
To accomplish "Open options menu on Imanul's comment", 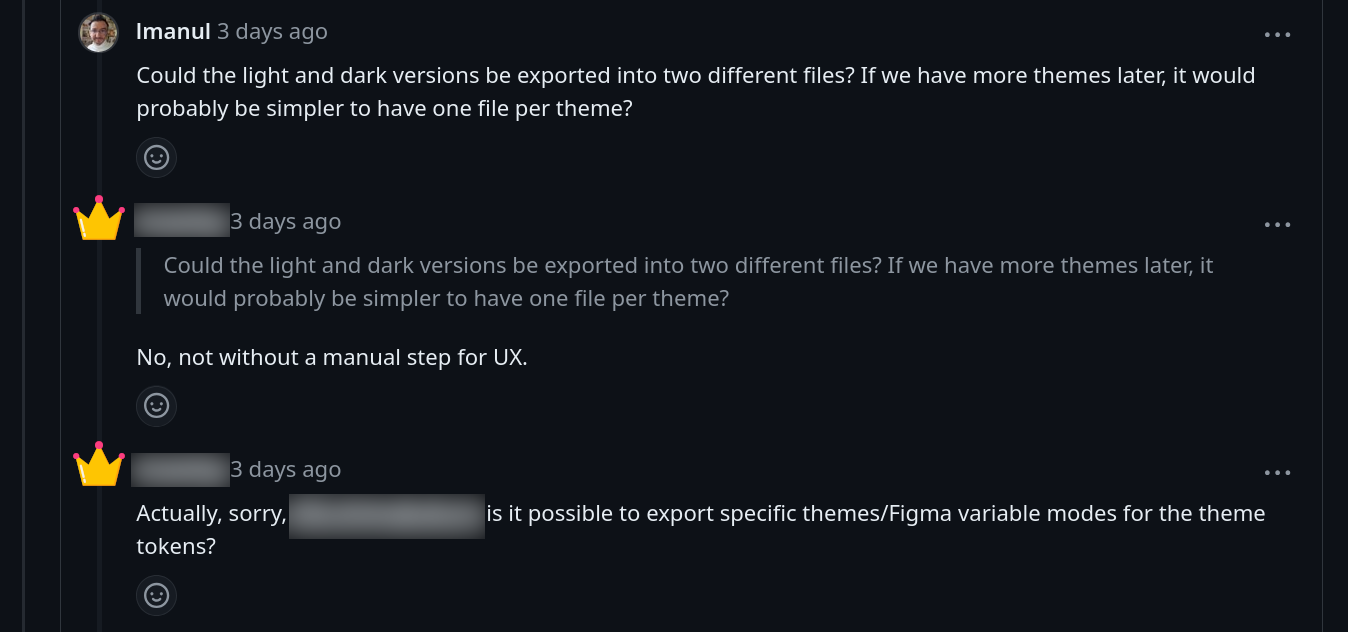I will [x=1277, y=34].
